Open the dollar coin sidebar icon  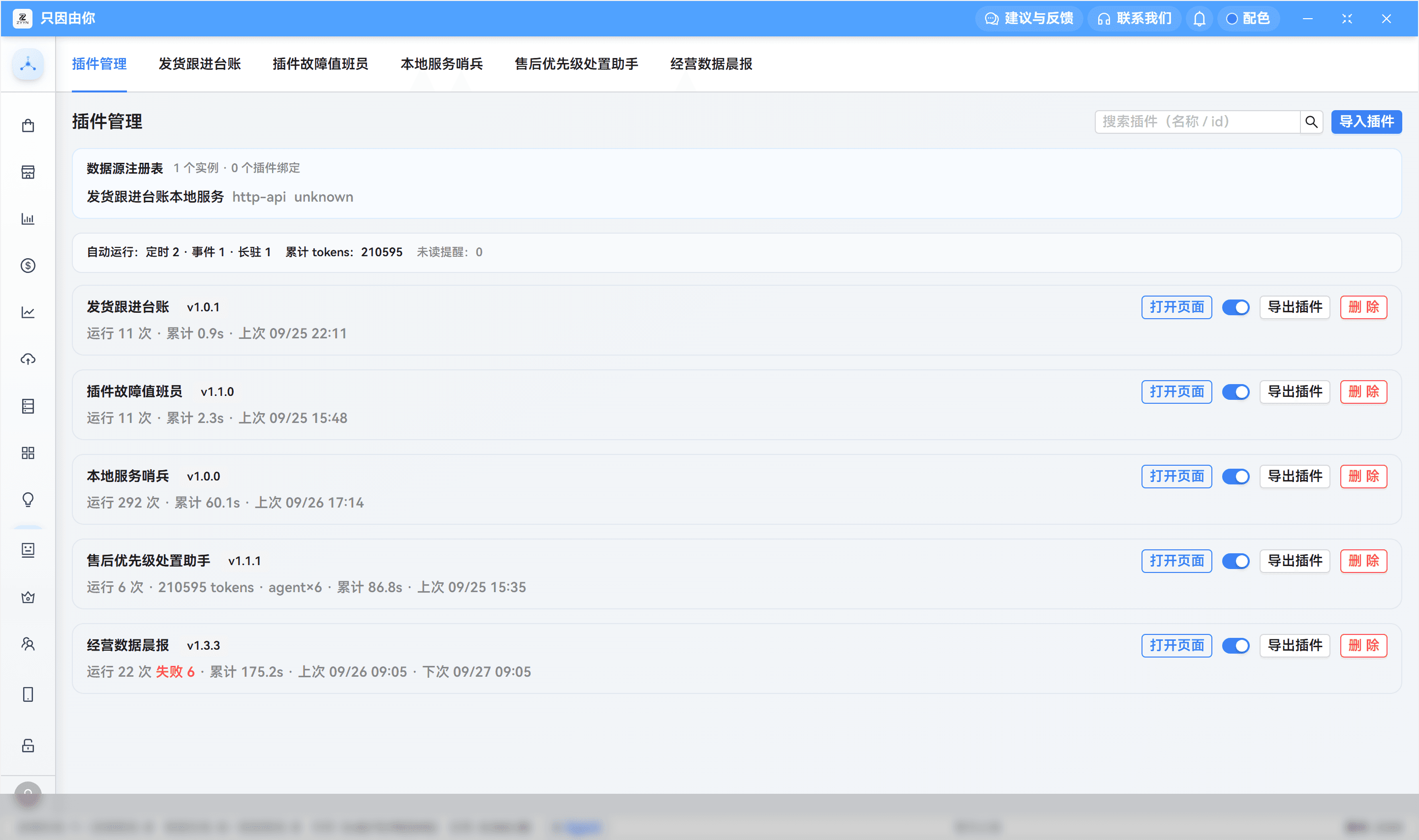[x=28, y=266]
